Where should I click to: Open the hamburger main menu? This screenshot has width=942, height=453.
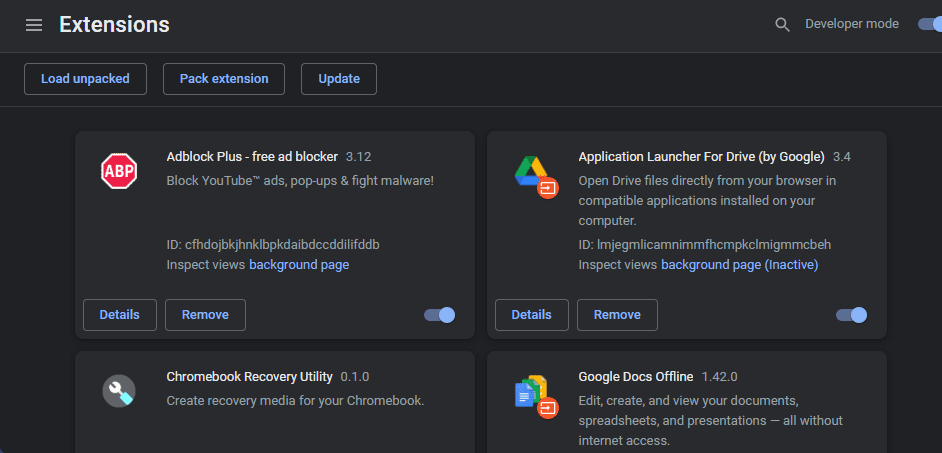click(x=34, y=25)
